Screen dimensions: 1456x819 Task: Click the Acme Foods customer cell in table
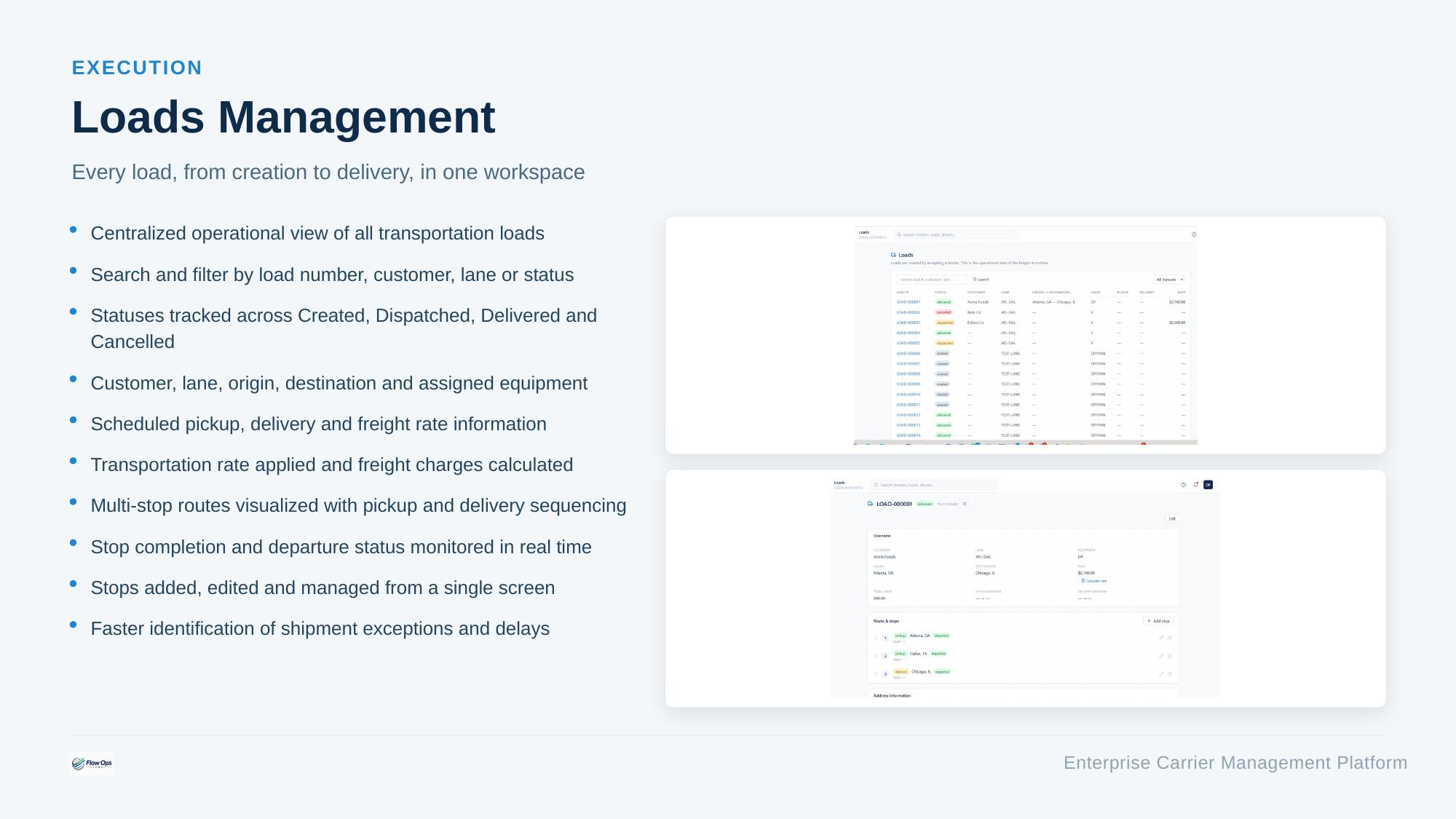978,302
